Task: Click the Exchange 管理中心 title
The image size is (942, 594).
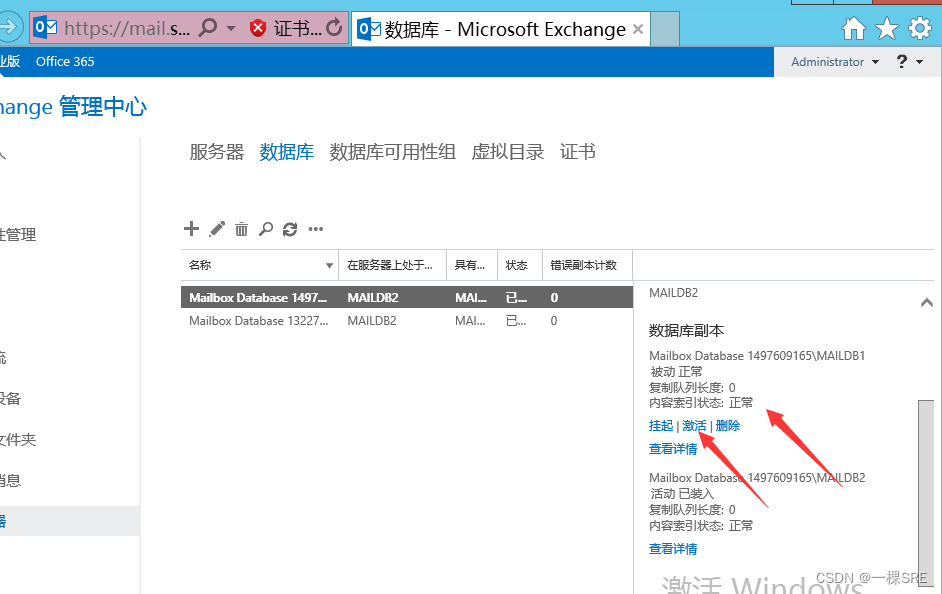Action: 73,107
